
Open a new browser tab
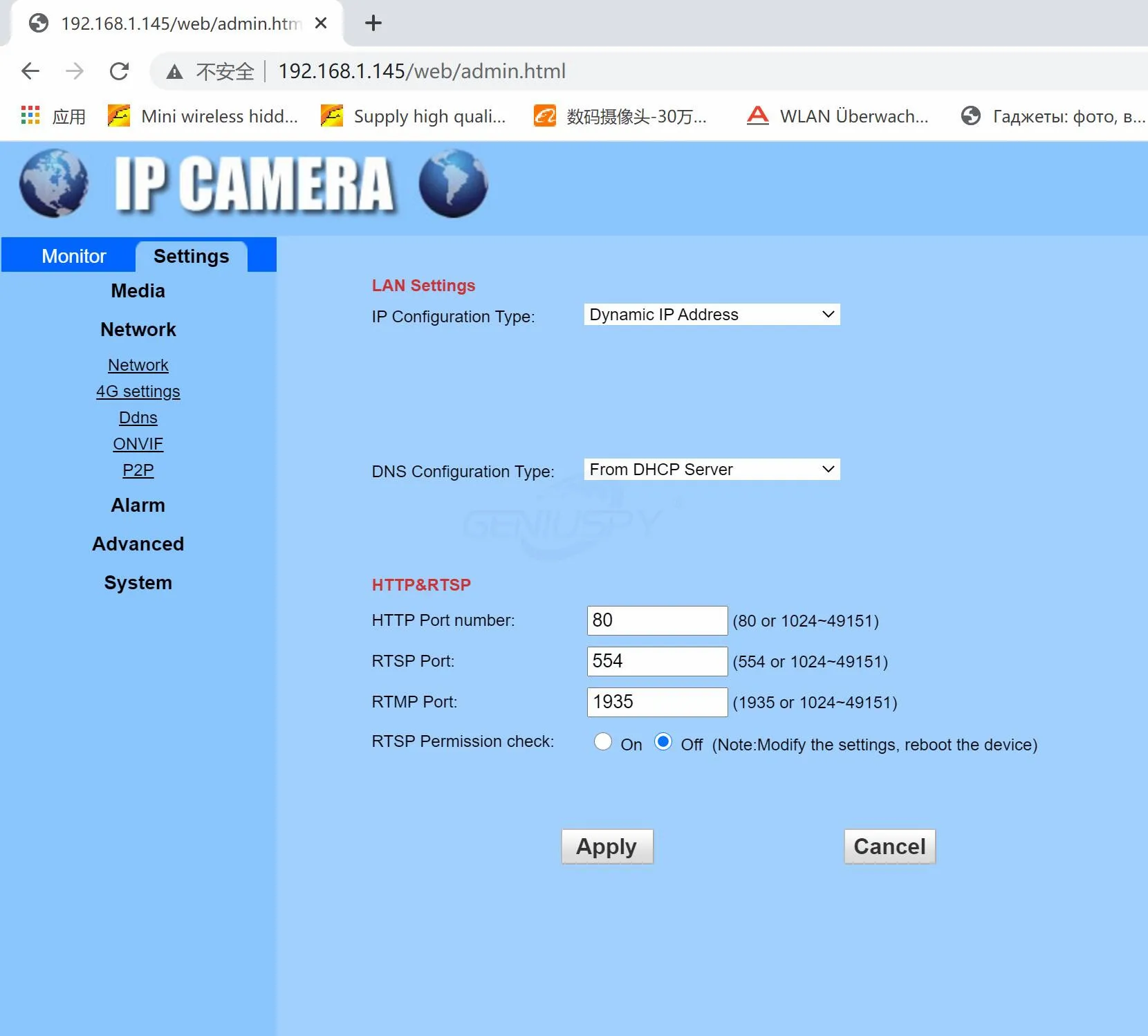coord(373,24)
